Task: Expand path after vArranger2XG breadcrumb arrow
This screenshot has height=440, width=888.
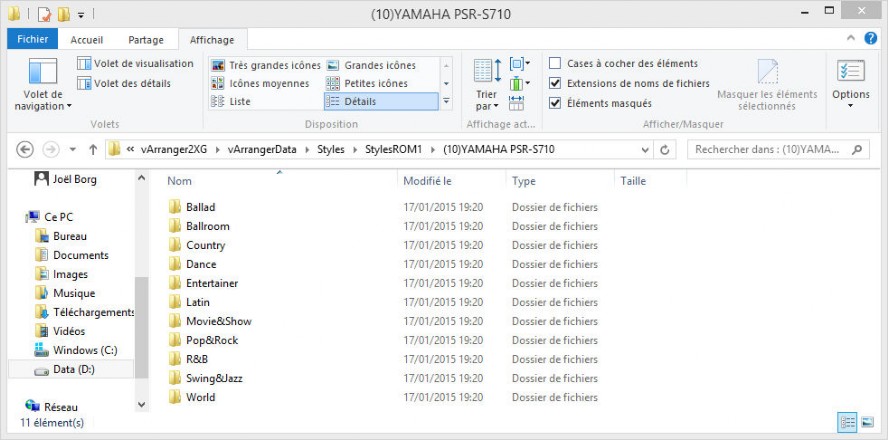Action: pyautogui.click(x=217, y=150)
